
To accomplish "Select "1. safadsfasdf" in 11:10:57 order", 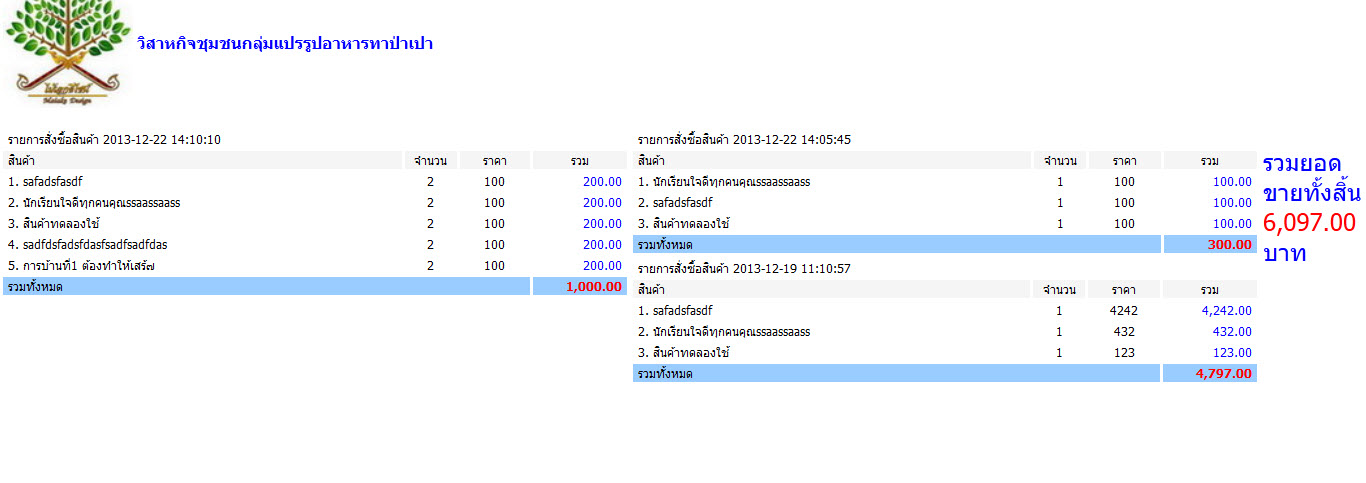I will point(675,311).
